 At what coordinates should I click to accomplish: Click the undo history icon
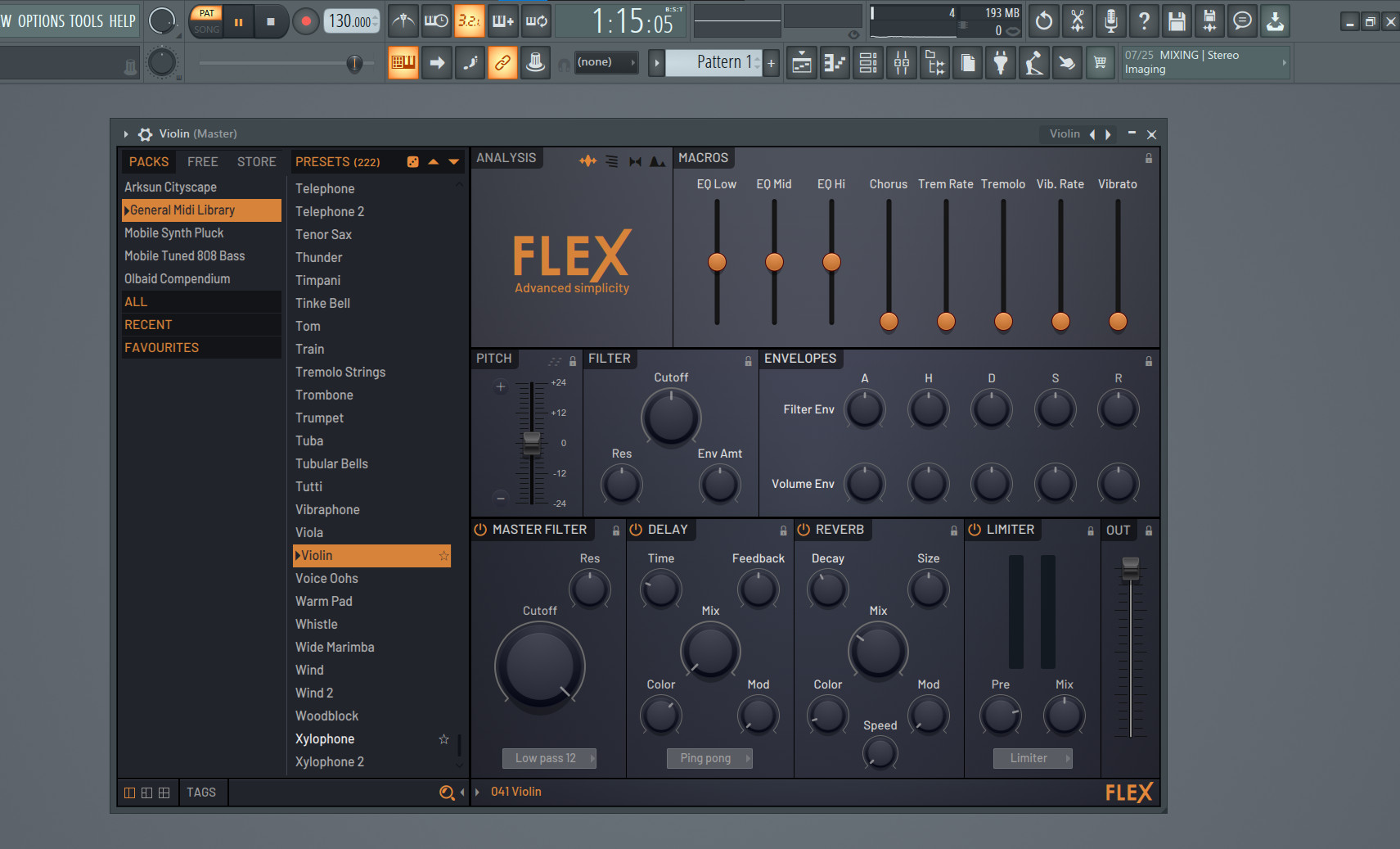pos(1044,21)
